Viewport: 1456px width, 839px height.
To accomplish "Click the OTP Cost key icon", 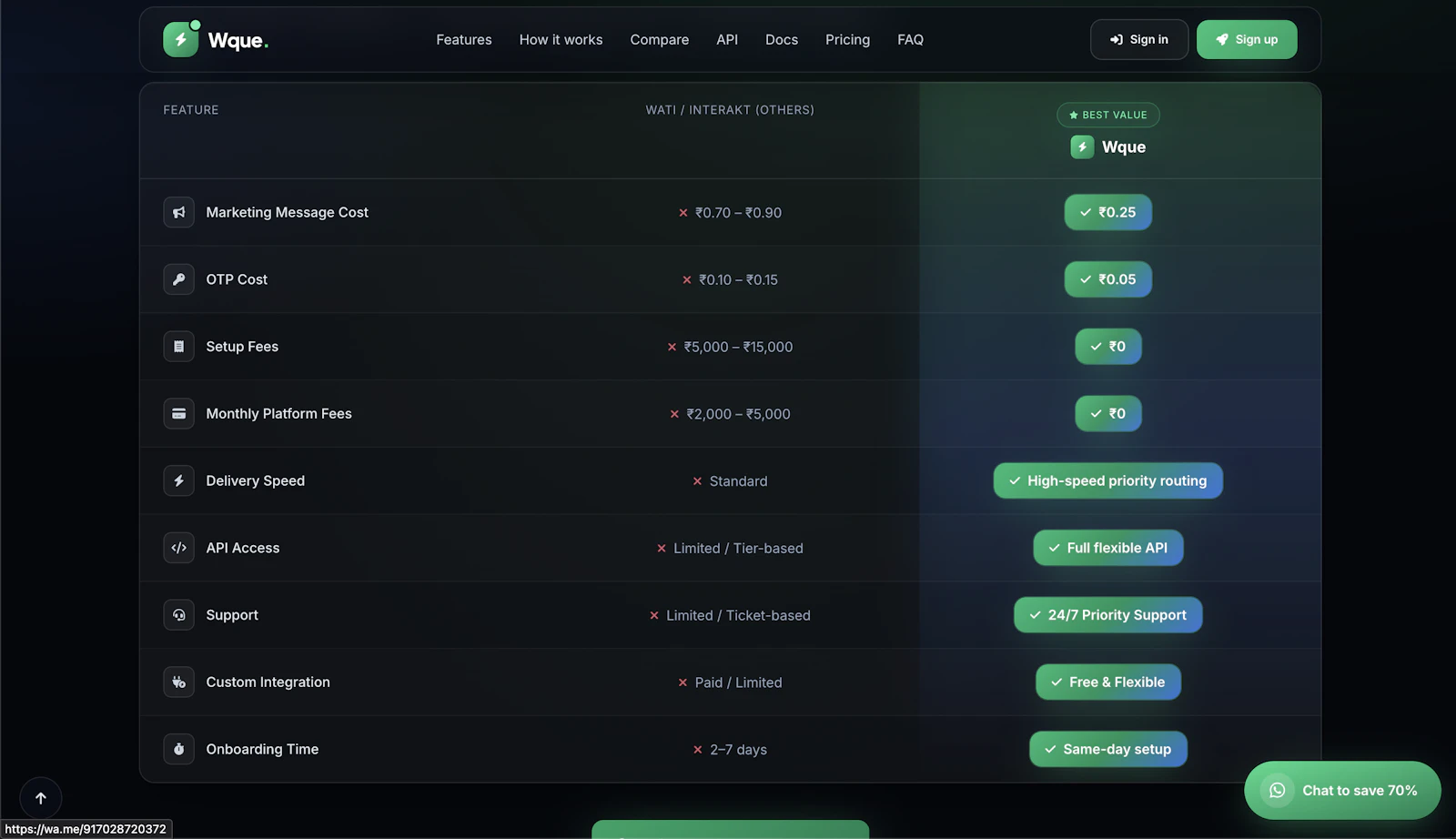I will pyautogui.click(x=178, y=279).
